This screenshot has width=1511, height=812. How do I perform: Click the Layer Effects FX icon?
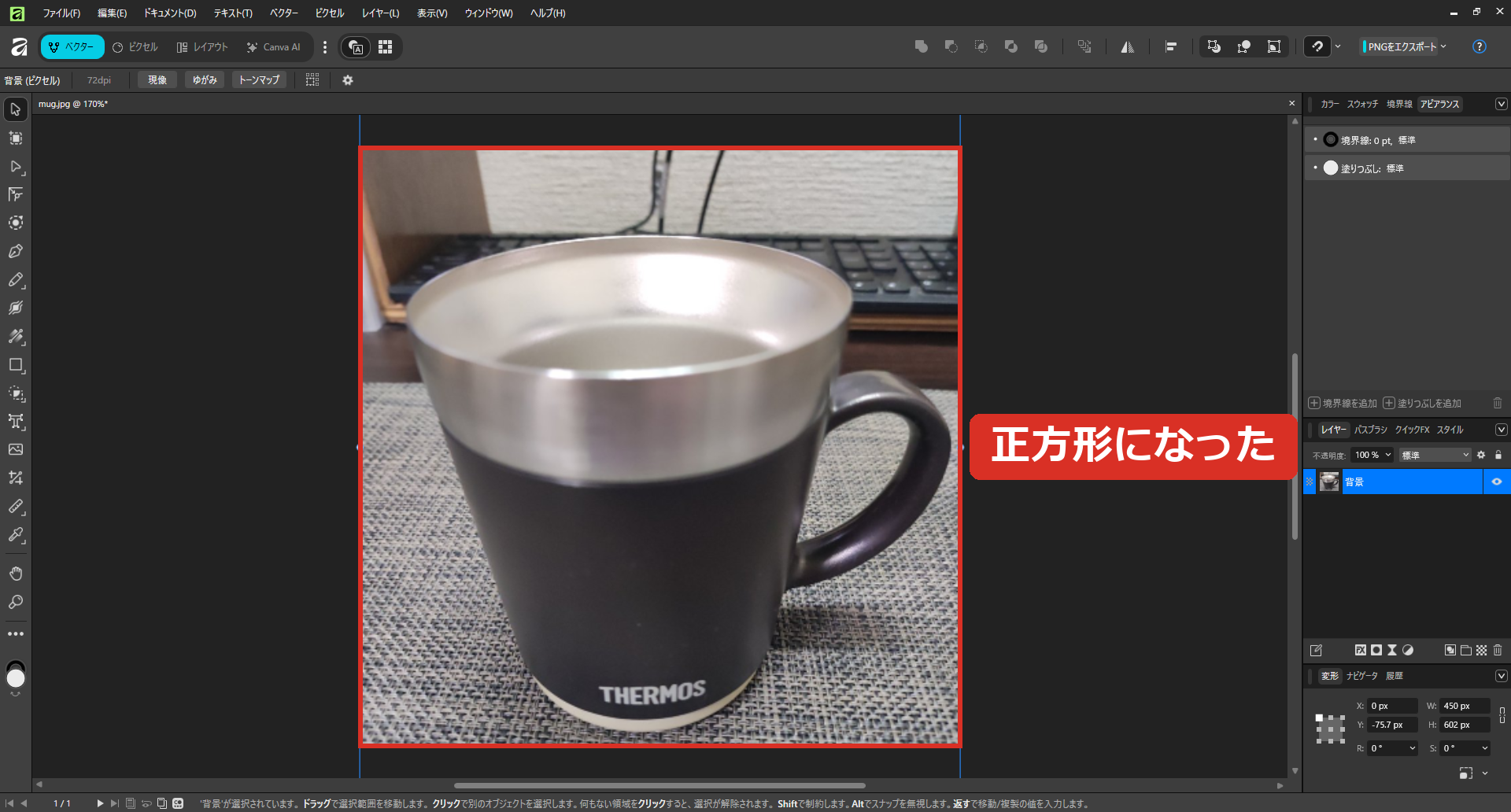(x=1360, y=650)
